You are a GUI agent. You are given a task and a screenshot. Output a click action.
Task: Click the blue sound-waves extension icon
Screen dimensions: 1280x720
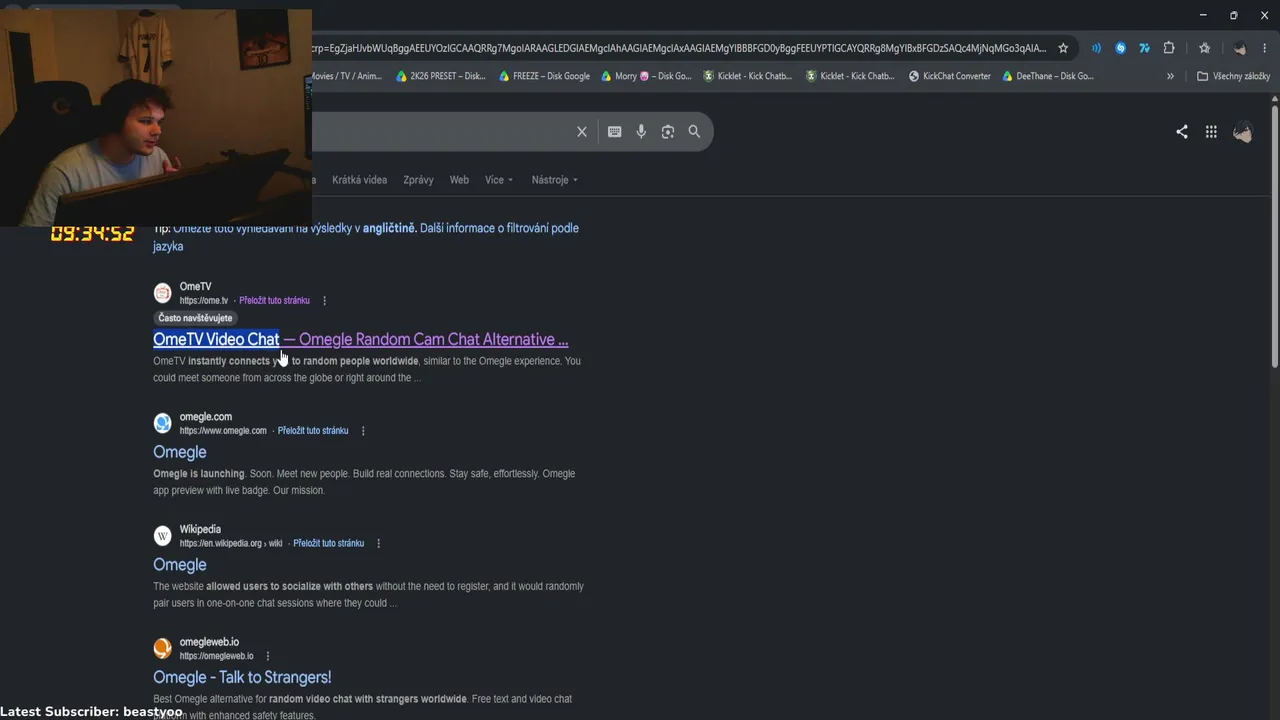pos(1097,48)
